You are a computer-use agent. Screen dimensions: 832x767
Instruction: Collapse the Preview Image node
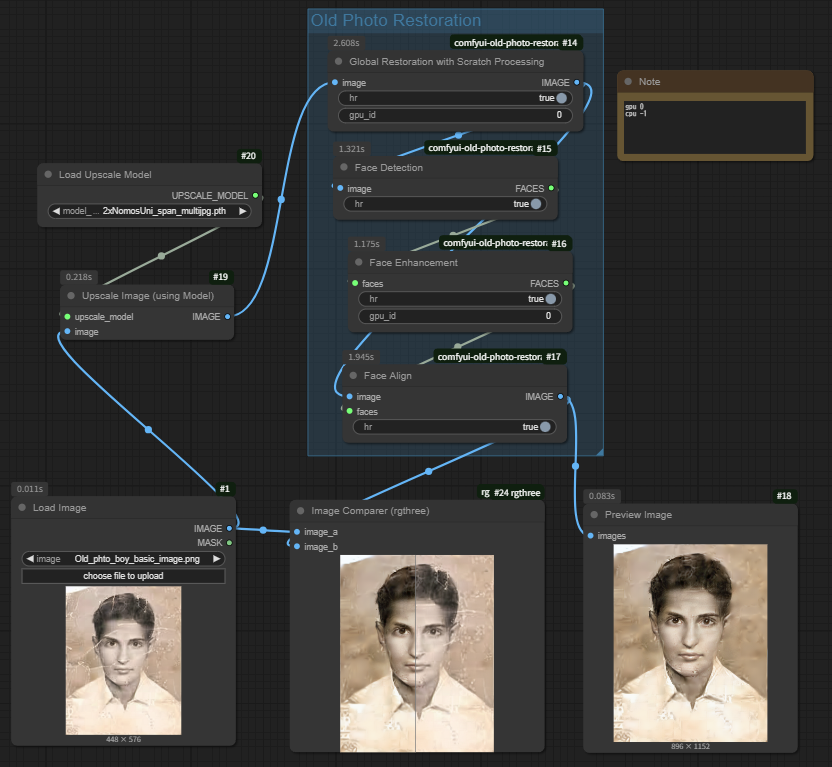[594, 515]
